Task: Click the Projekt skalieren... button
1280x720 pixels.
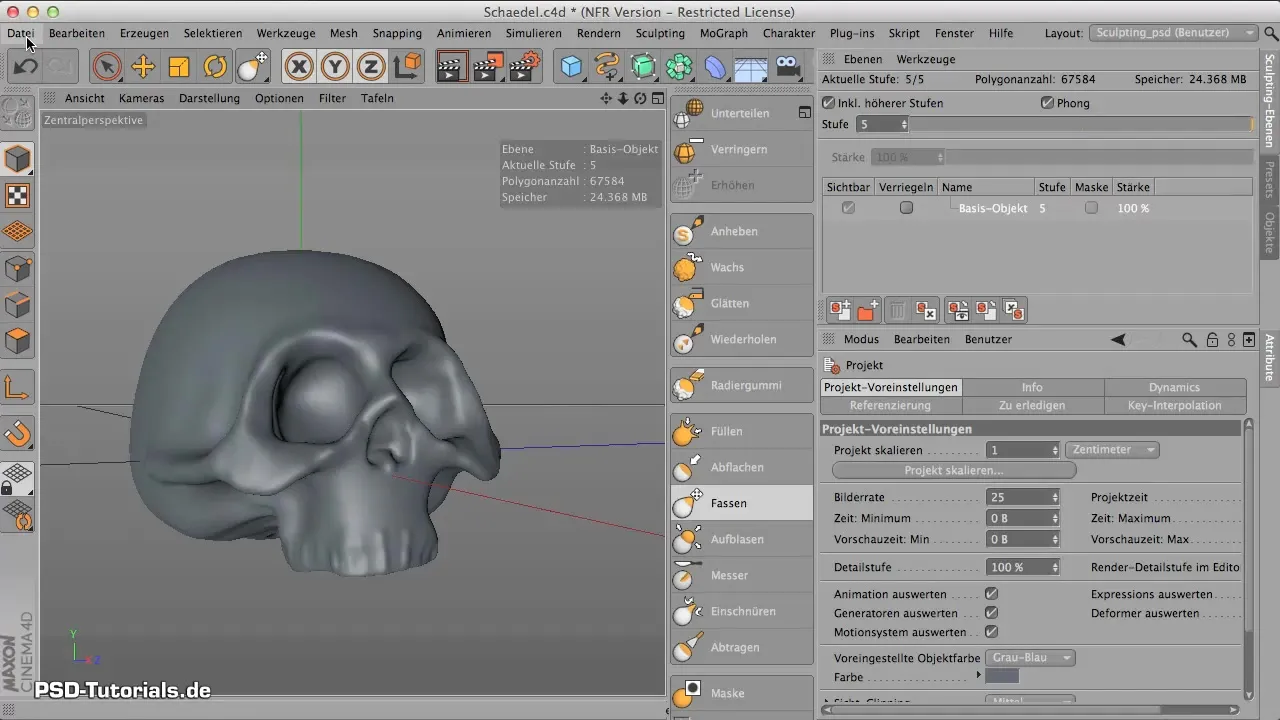Action: pyautogui.click(x=954, y=470)
